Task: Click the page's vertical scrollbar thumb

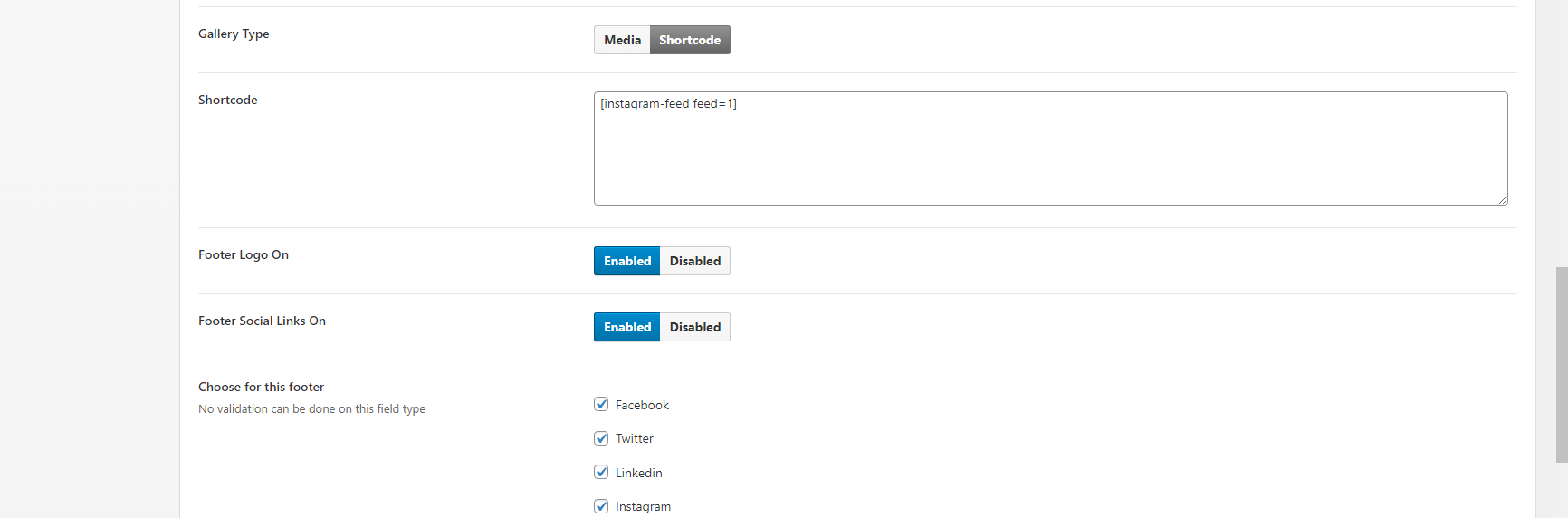Action: (x=1561, y=364)
